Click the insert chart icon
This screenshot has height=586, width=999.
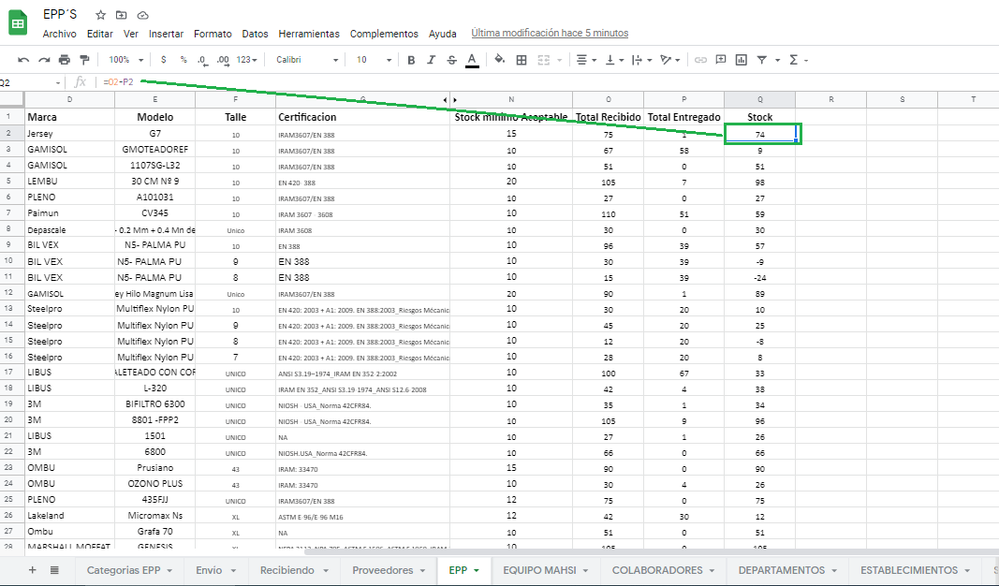[x=741, y=60]
